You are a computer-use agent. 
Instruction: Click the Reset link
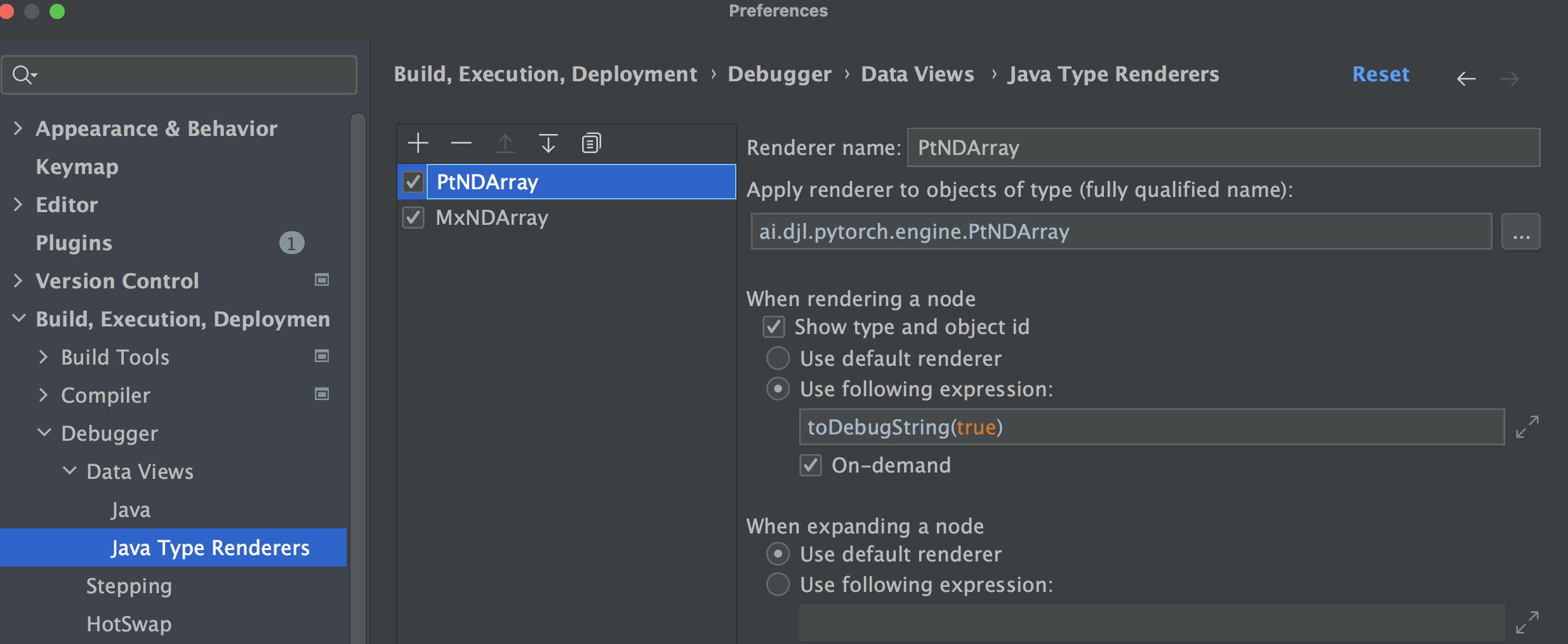[1380, 74]
